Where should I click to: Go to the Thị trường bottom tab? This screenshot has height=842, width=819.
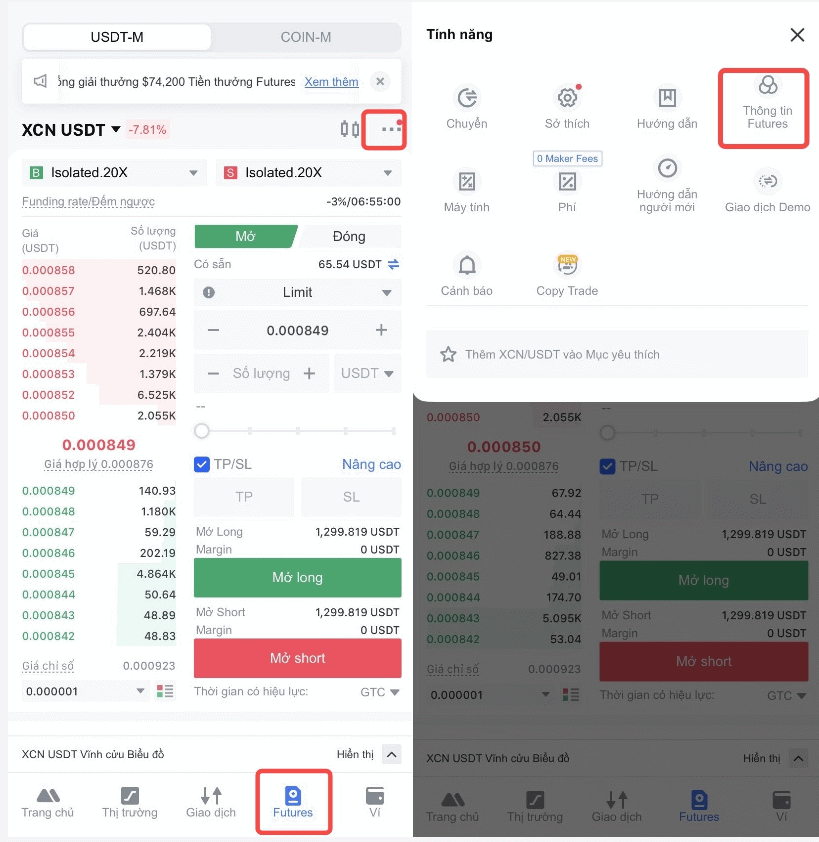tap(130, 803)
